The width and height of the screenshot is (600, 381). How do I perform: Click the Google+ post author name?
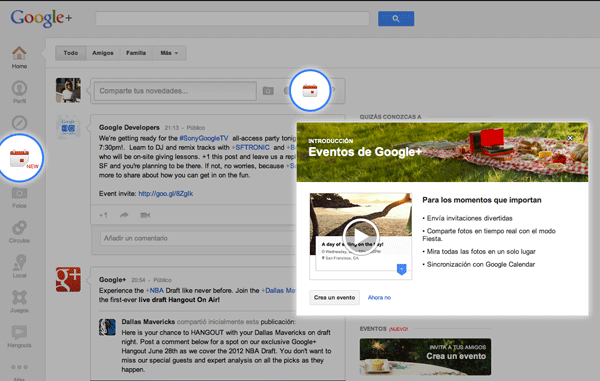click(112, 280)
